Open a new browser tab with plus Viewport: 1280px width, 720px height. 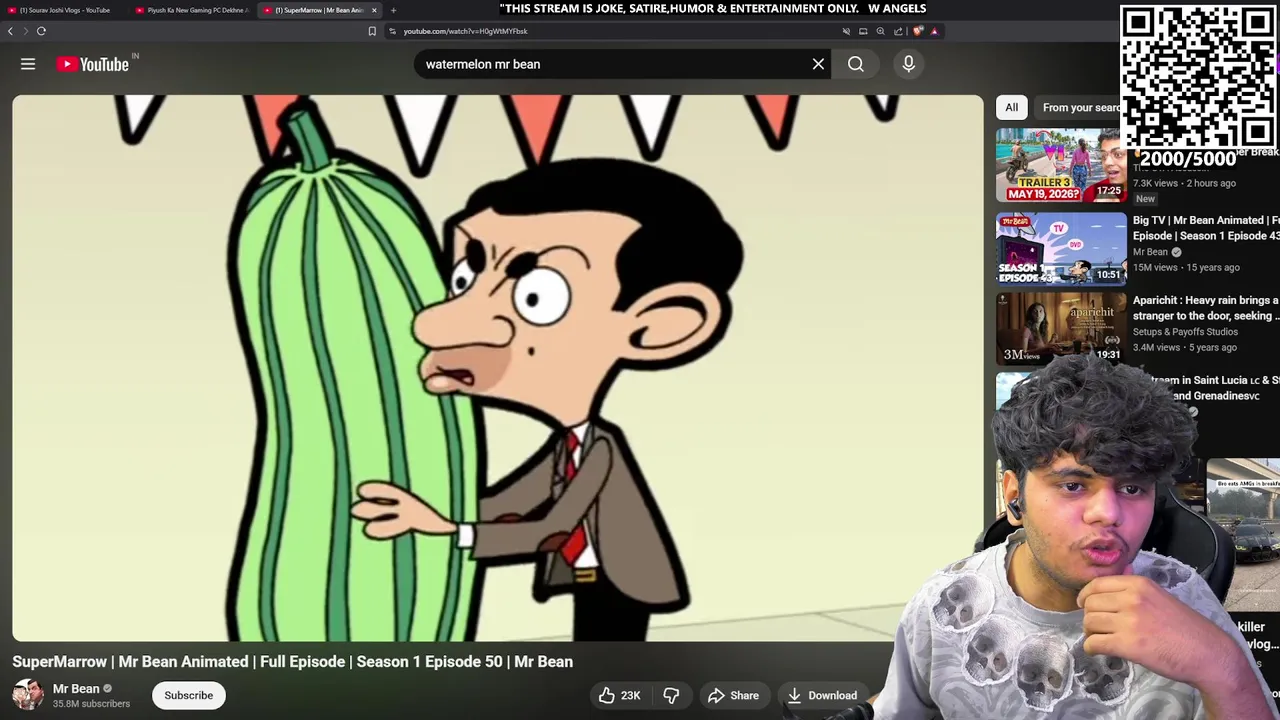tap(393, 10)
